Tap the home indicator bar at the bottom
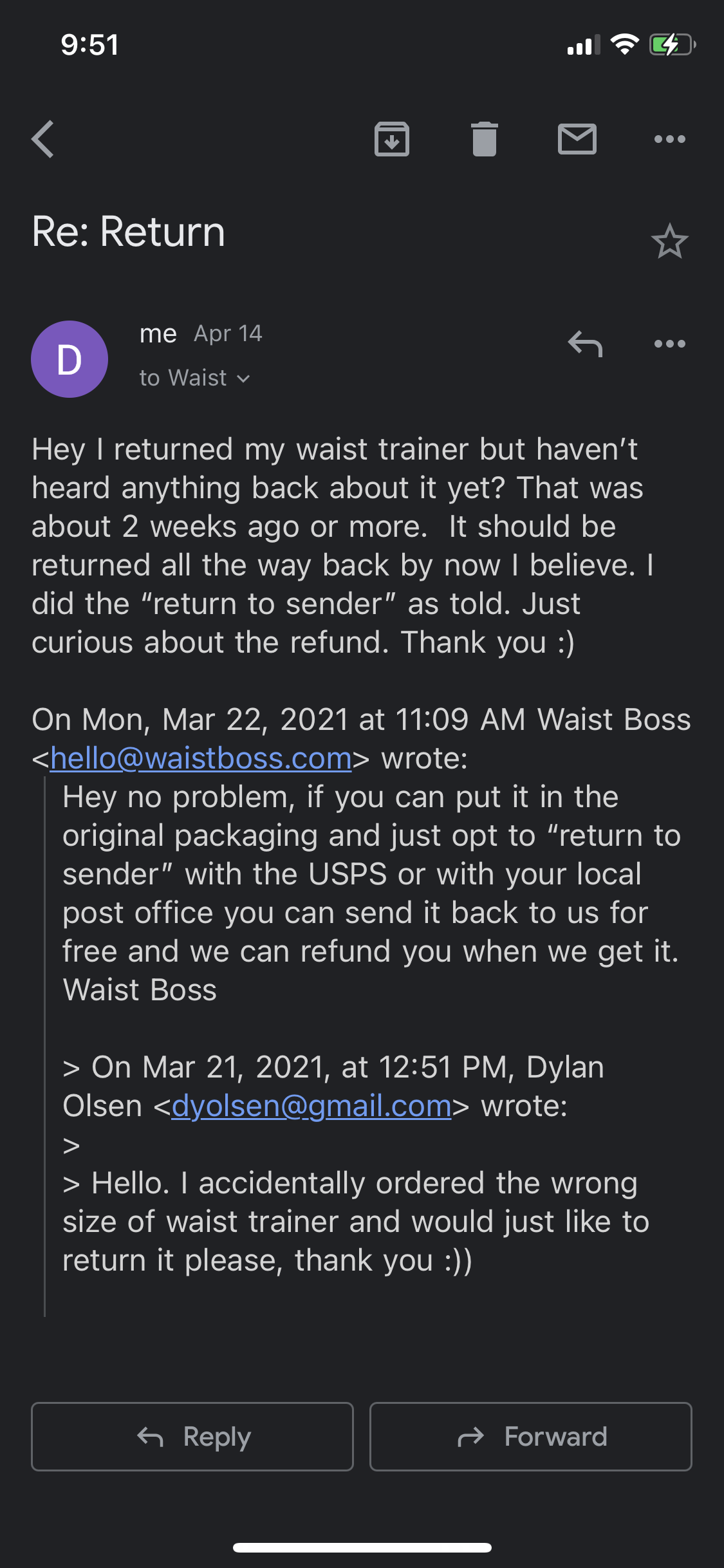This screenshot has width=724, height=1568. tap(362, 1547)
